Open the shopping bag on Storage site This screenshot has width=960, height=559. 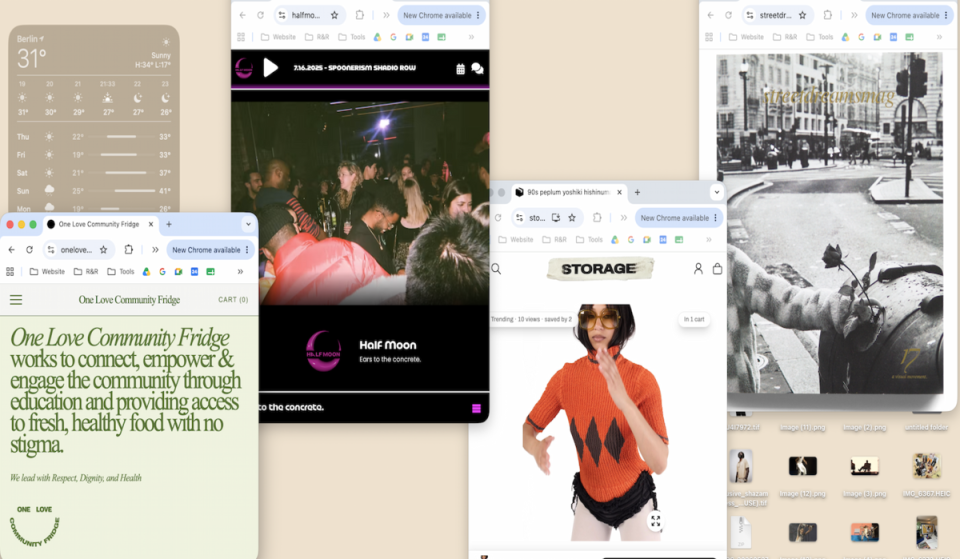(x=717, y=269)
